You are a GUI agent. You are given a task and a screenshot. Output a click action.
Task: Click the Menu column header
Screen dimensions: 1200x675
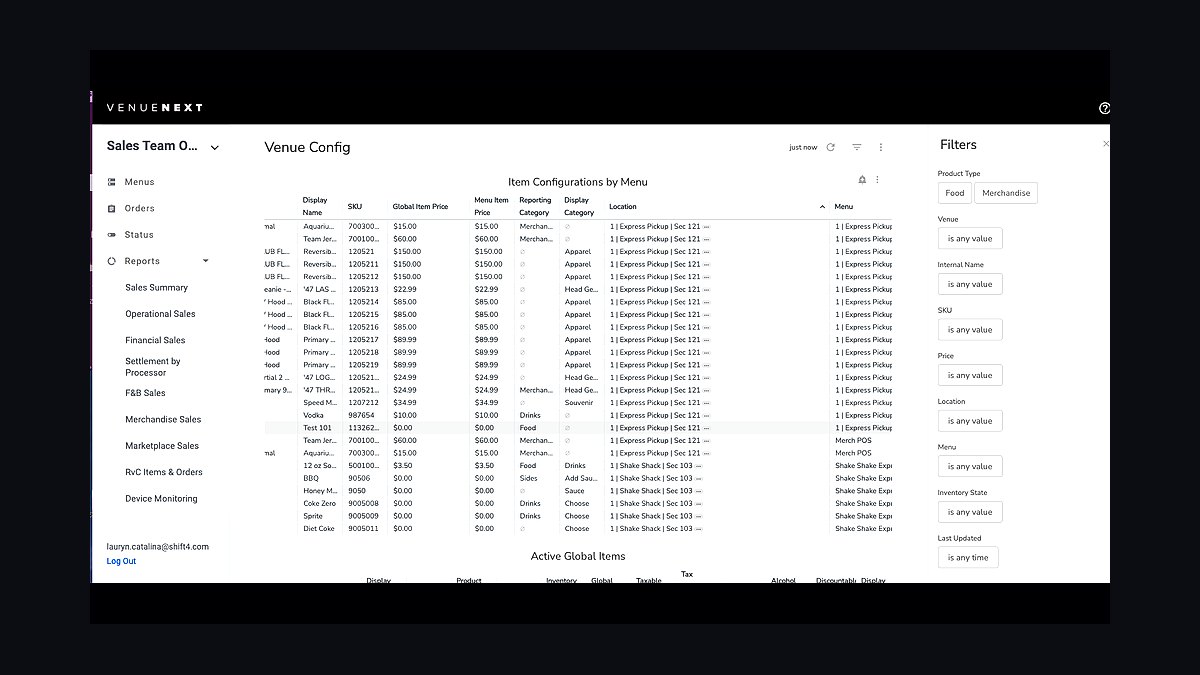tap(844, 207)
